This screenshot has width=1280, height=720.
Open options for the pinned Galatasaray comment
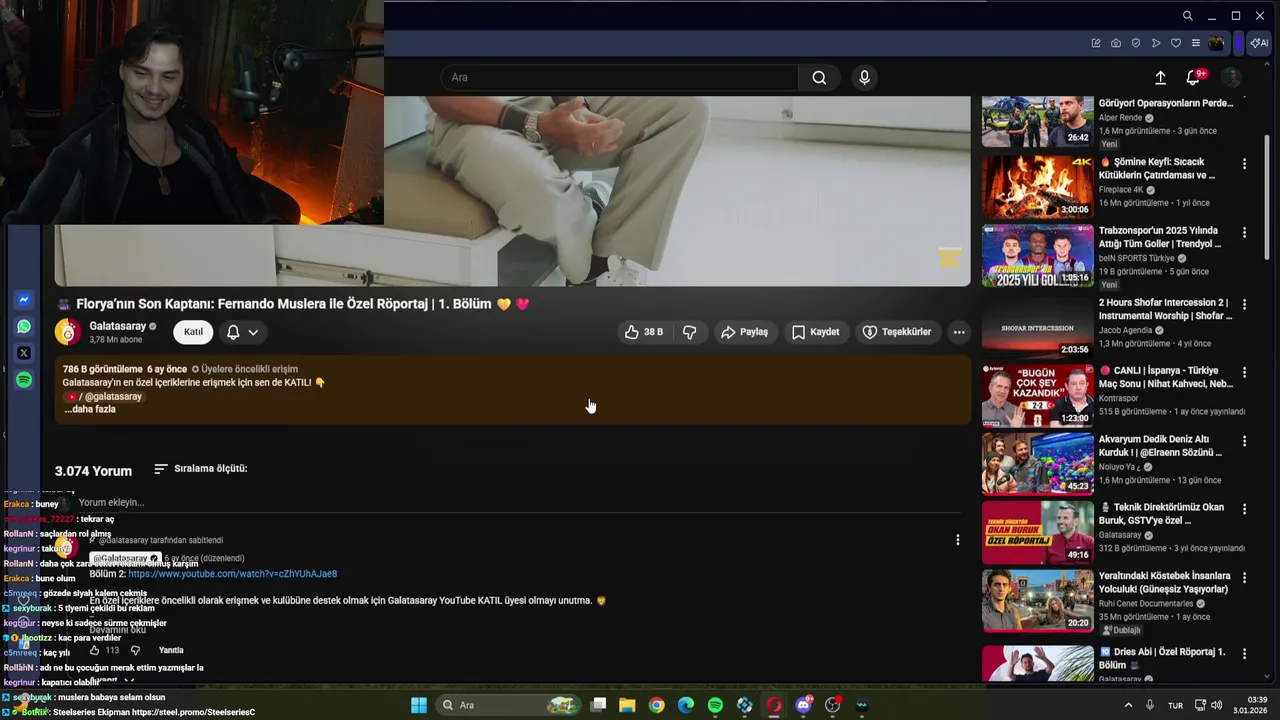click(958, 540)
